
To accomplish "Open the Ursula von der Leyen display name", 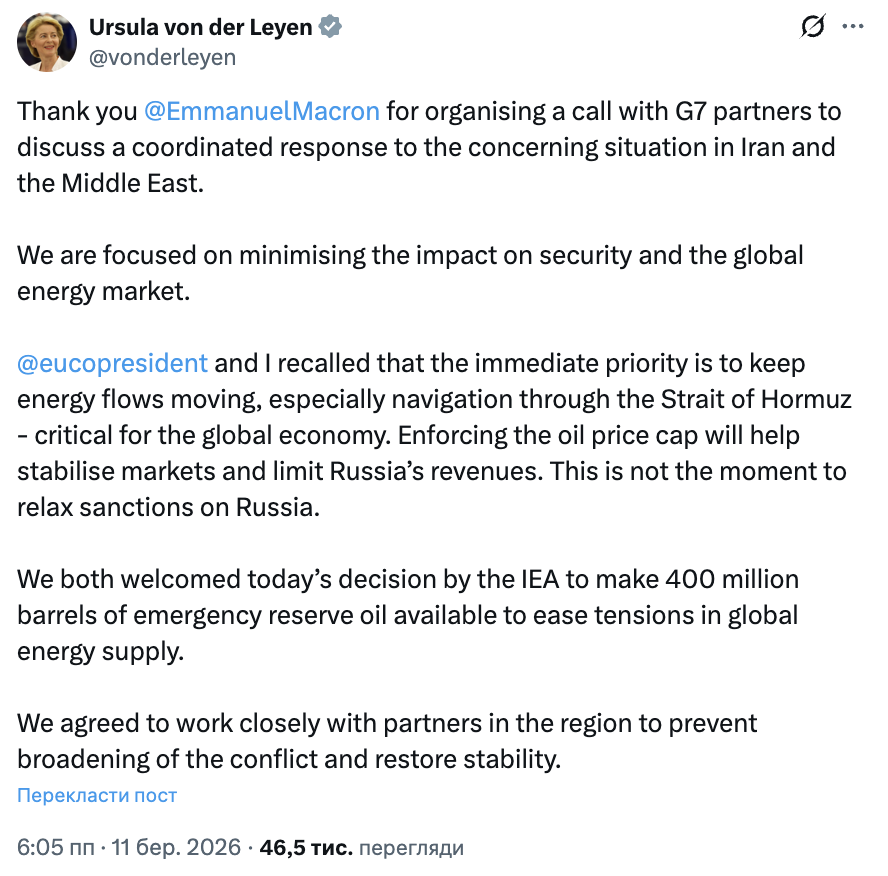I will click(200, 28).
